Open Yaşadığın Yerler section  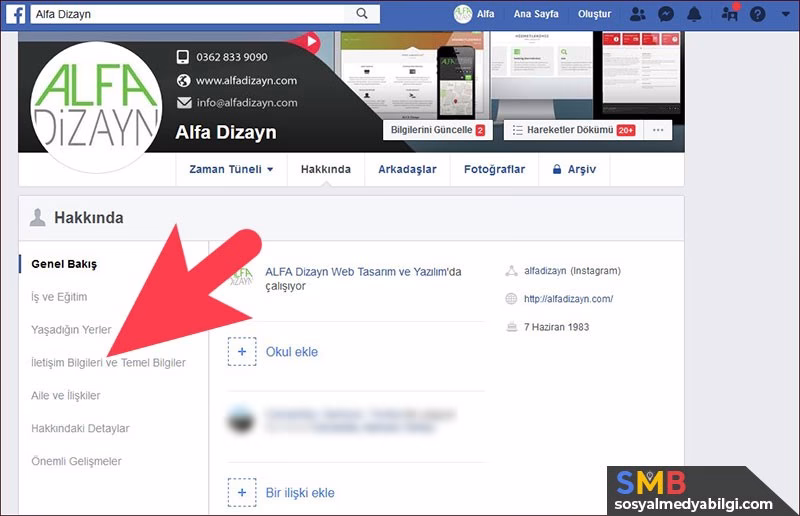(x=71, y=330)
